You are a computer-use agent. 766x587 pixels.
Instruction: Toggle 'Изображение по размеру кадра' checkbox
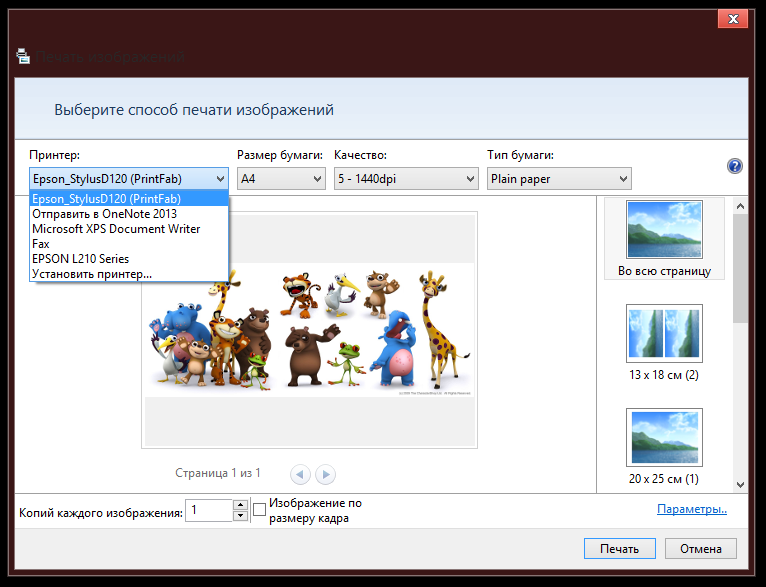(260, 510)
